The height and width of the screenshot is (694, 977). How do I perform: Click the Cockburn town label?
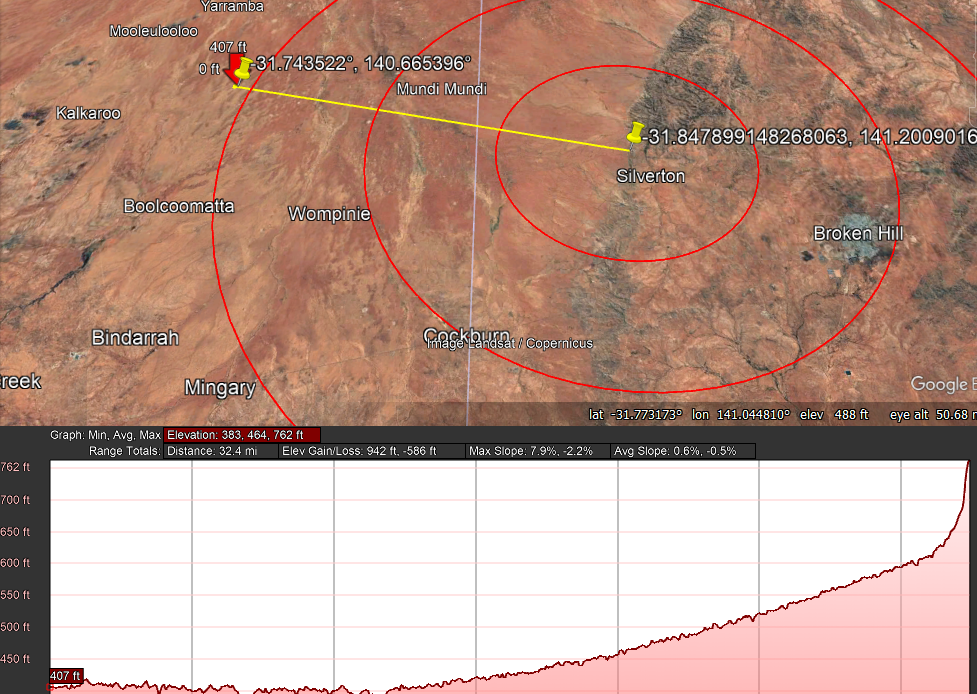pyautogui.click(x=466, y=334)
